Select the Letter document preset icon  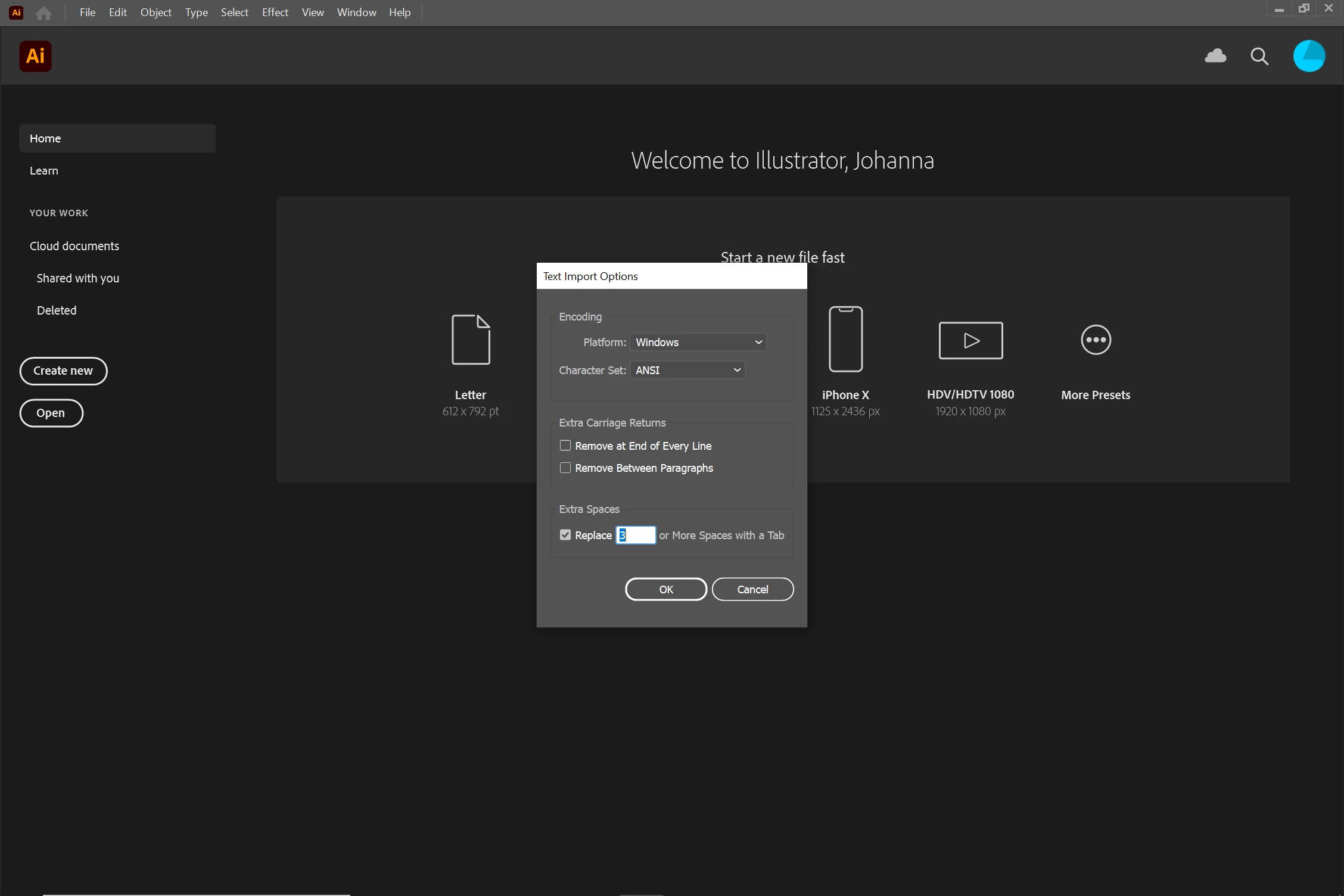[471, 340]
